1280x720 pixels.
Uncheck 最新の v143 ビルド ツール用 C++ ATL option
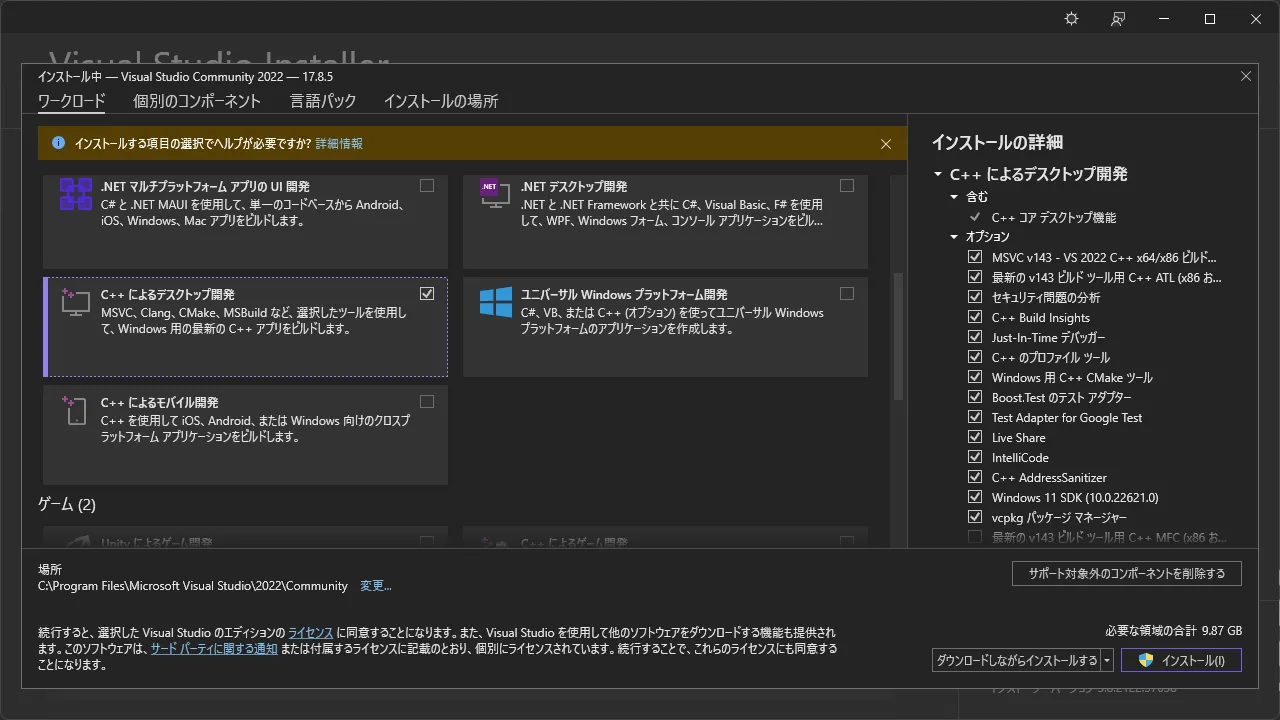click(975, 277)
